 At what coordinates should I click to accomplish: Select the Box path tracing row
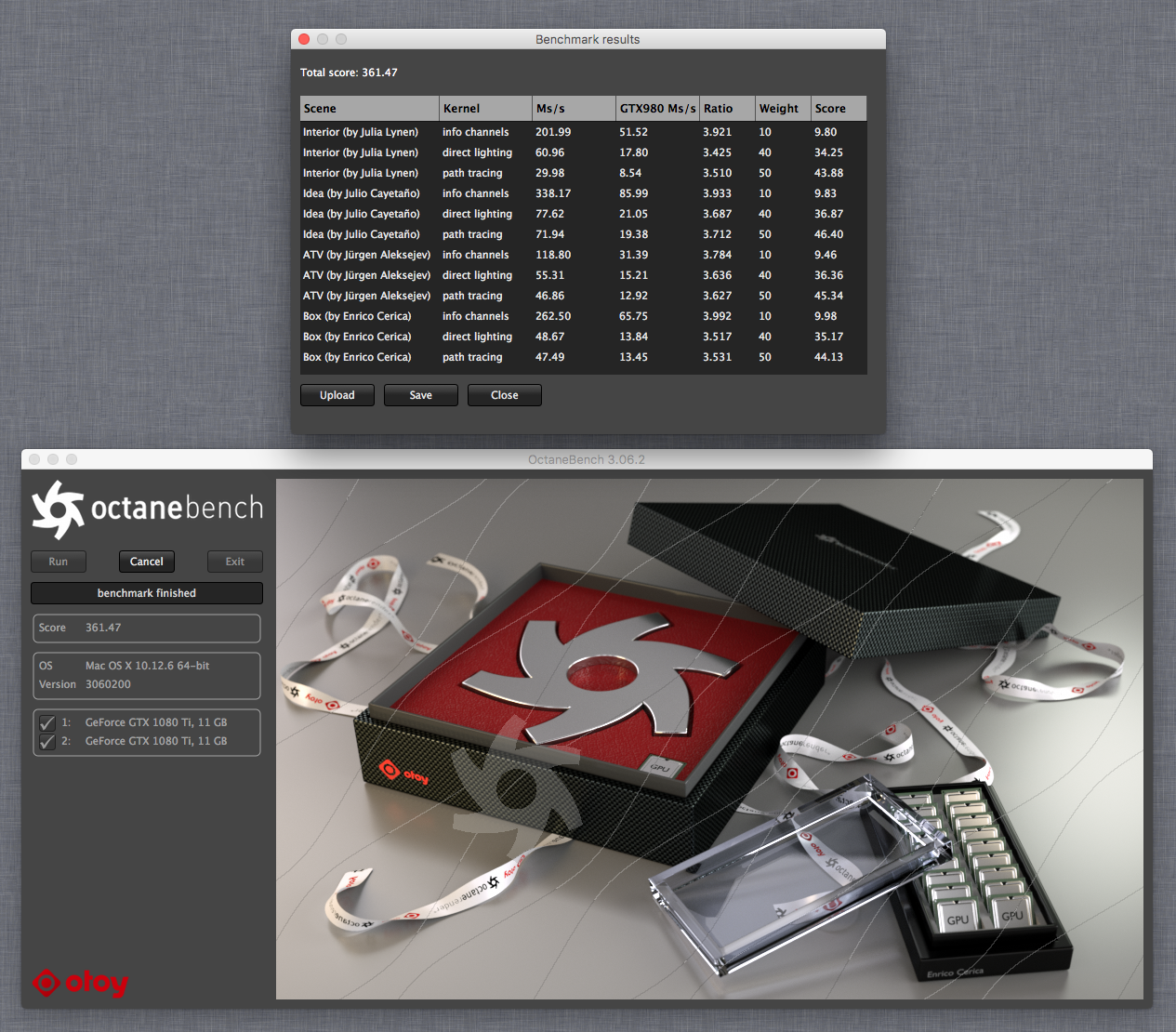[583, 357]
